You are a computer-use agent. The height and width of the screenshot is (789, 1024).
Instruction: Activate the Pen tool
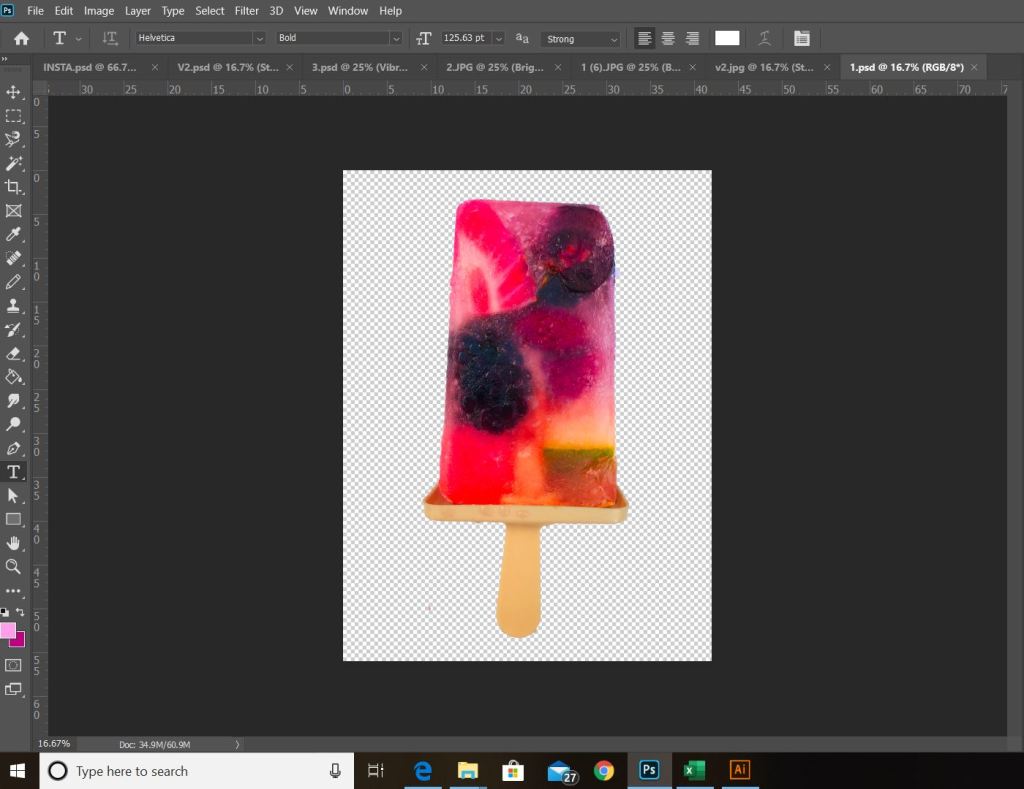[14, 448]
